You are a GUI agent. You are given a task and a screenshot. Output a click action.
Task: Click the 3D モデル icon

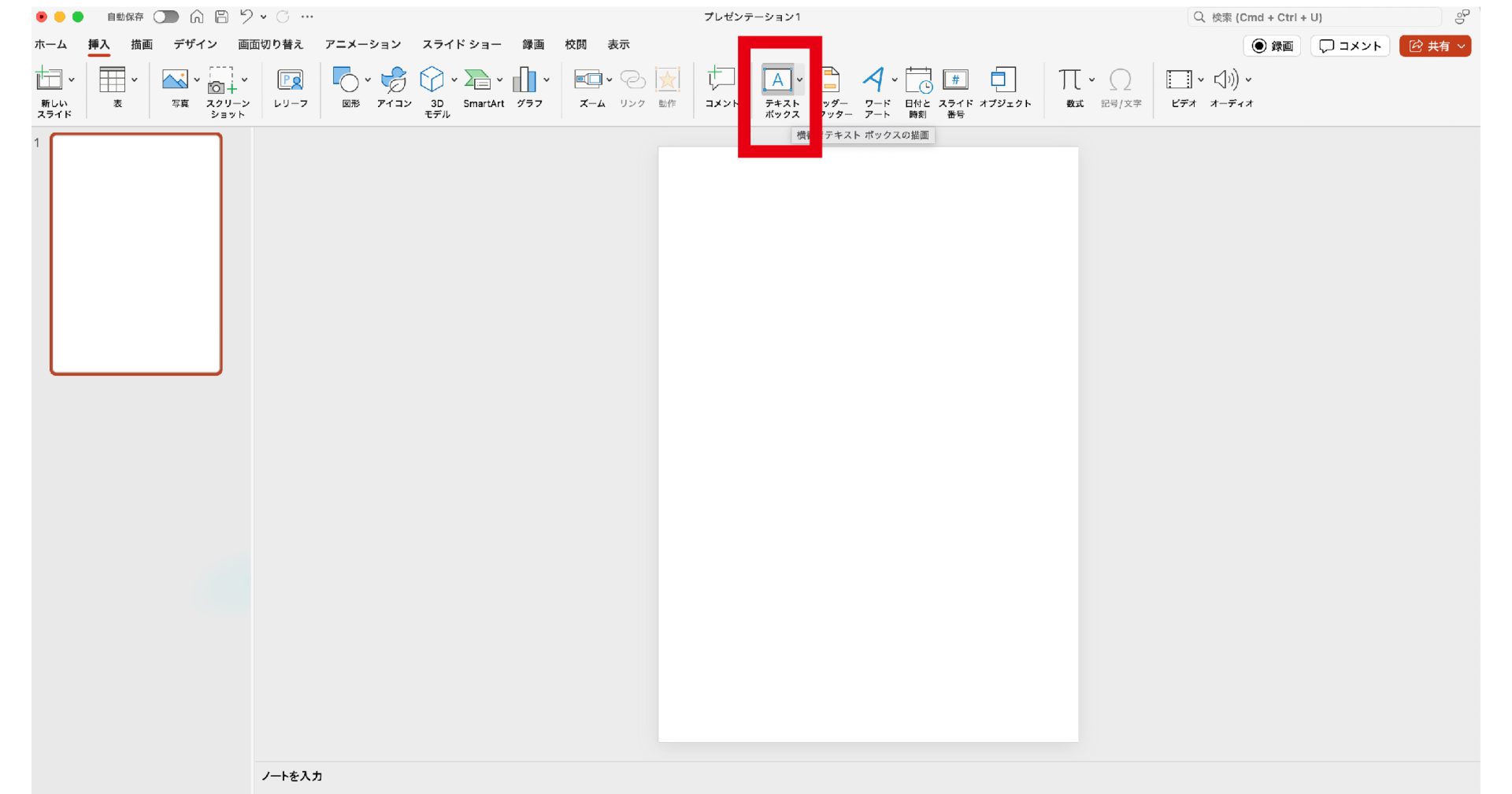[x=432, y=80]
